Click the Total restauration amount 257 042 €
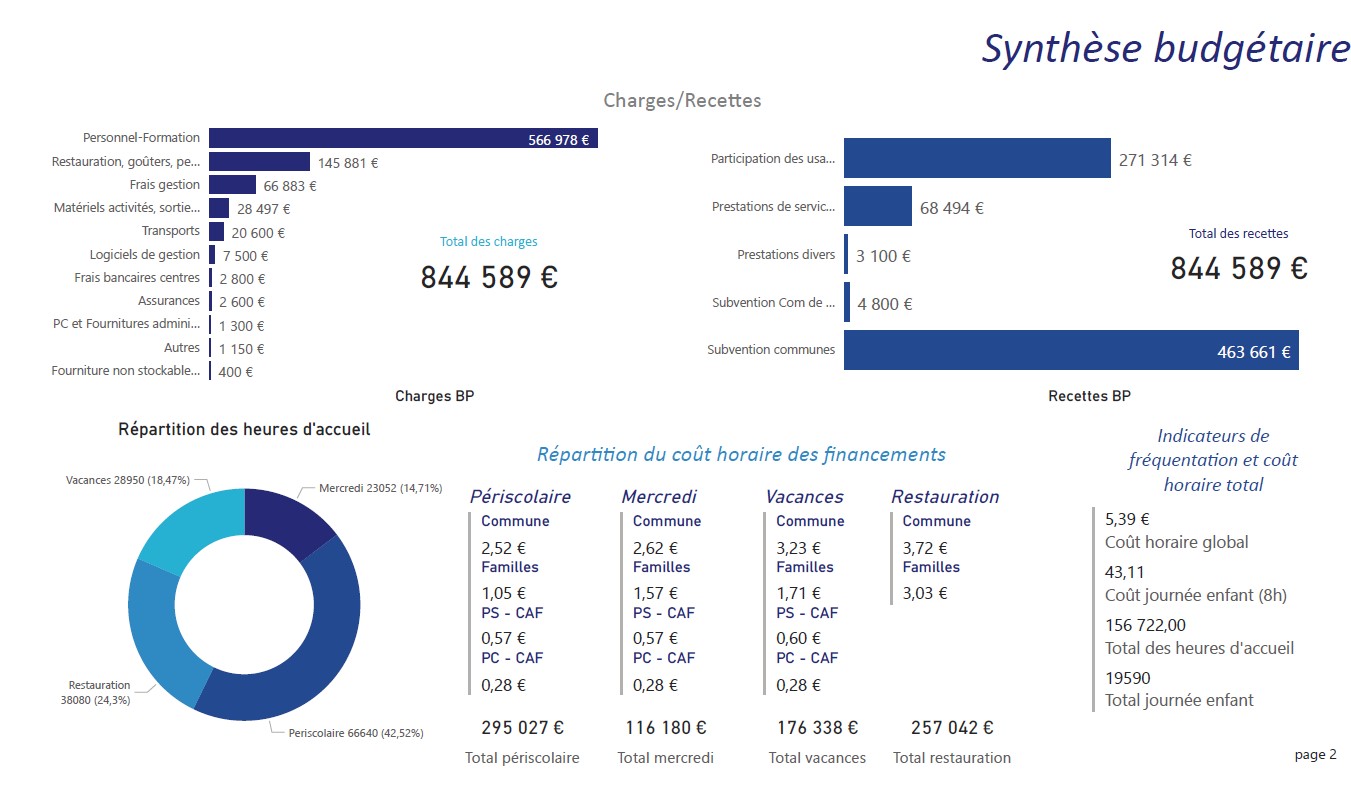Screen dimensions: 1351x792 (952, 728)
